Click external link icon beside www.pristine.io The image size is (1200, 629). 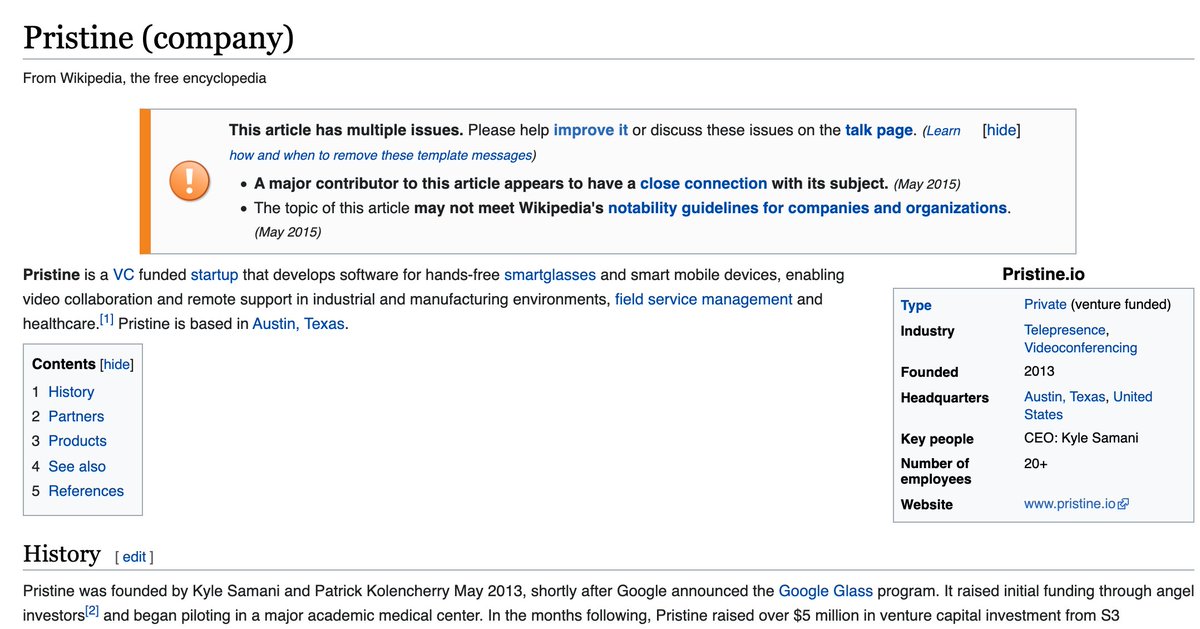[x=1123, y=505]
